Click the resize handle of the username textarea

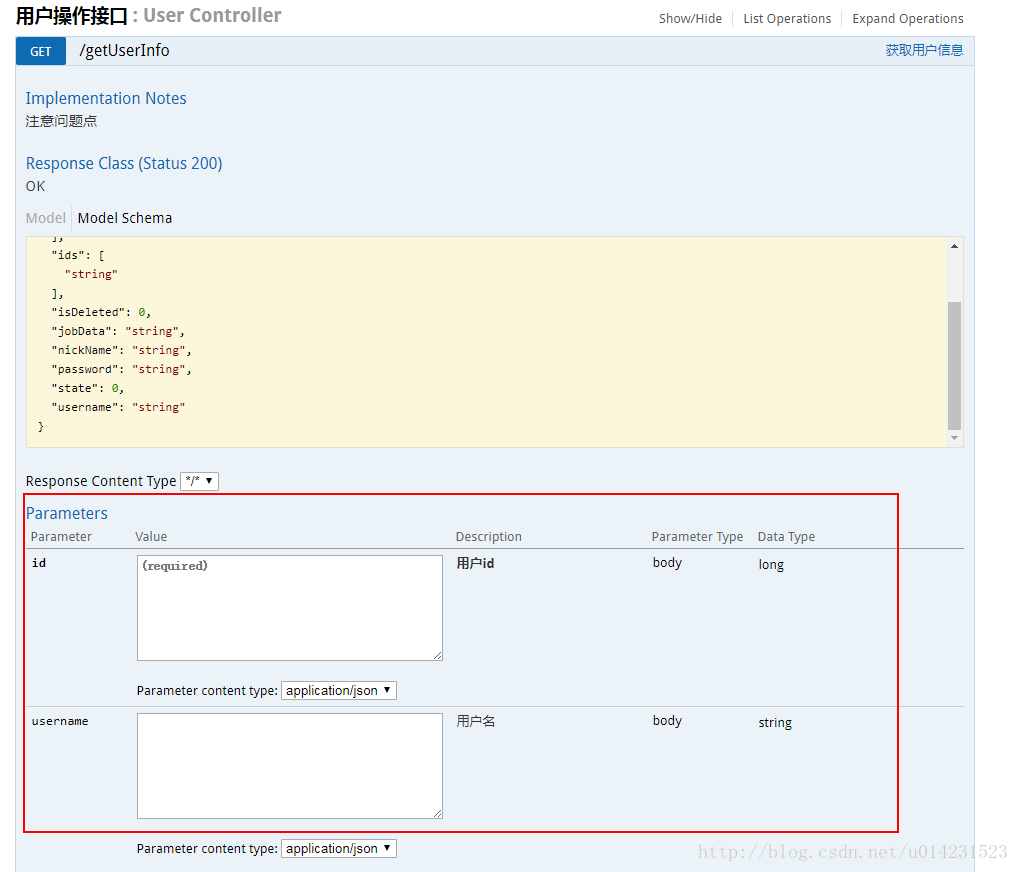437,813
